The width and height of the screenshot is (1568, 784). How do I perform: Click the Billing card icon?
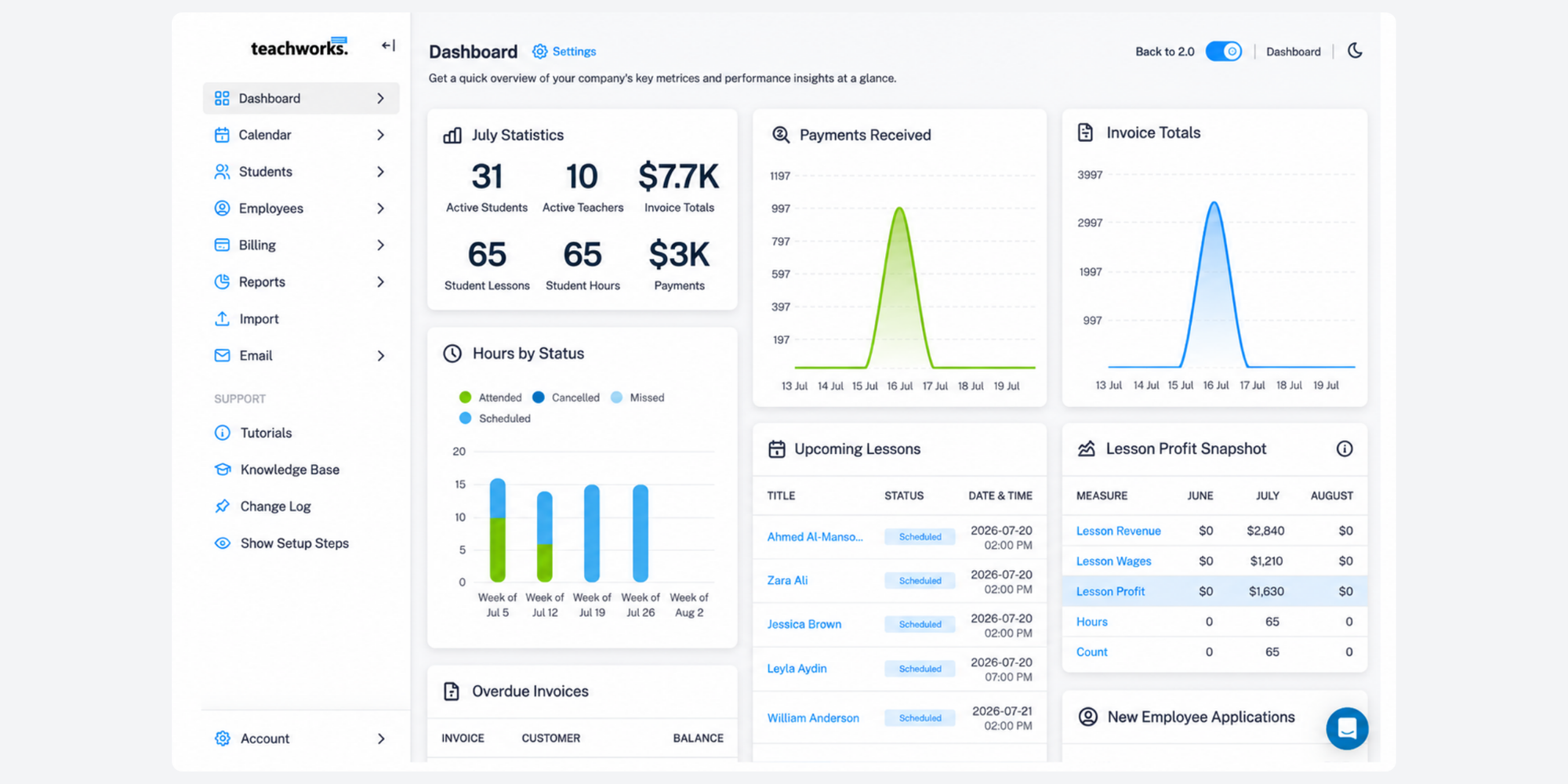pos(222,245)
